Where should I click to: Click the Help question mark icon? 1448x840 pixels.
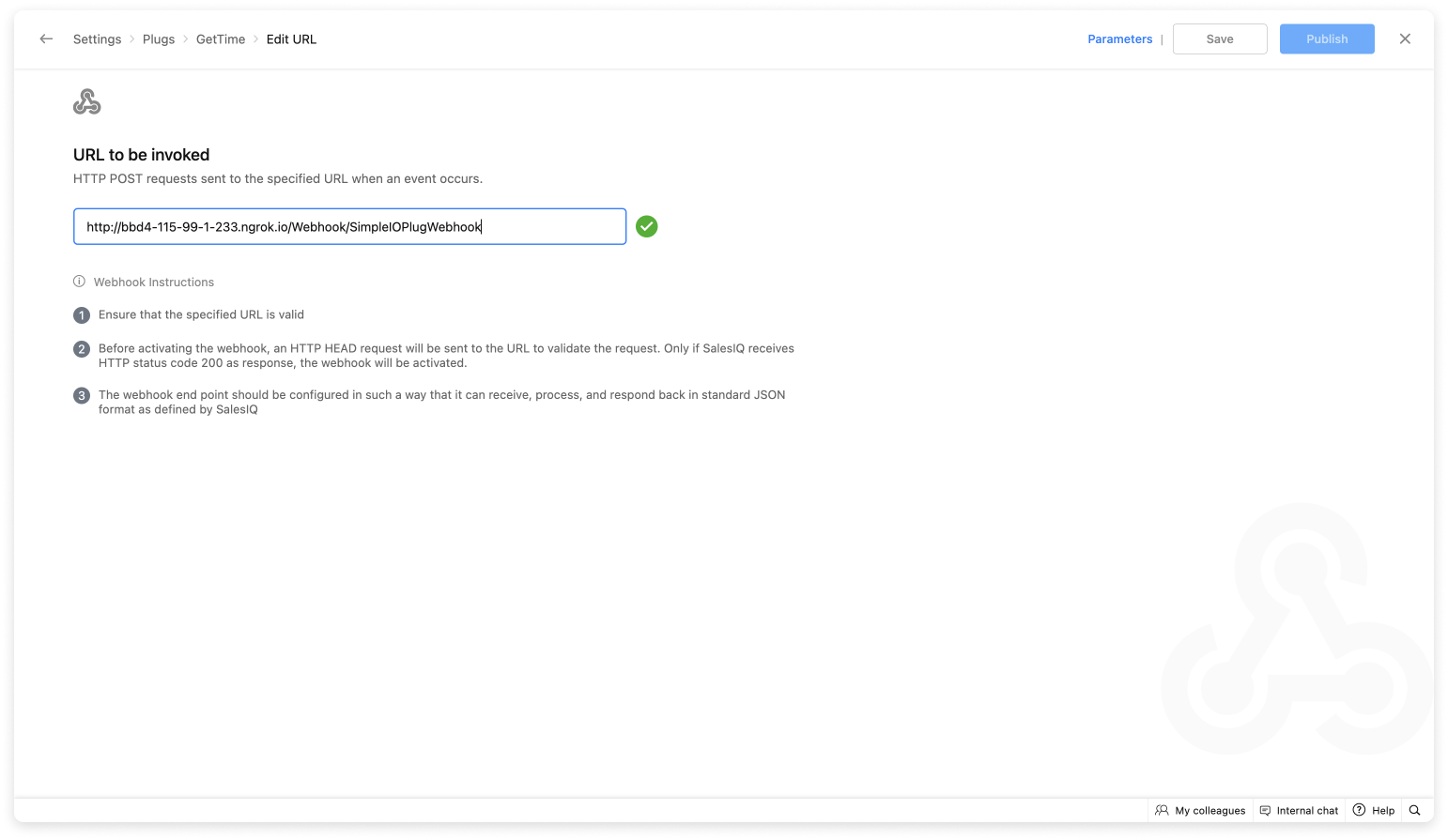pos(1359,810)
